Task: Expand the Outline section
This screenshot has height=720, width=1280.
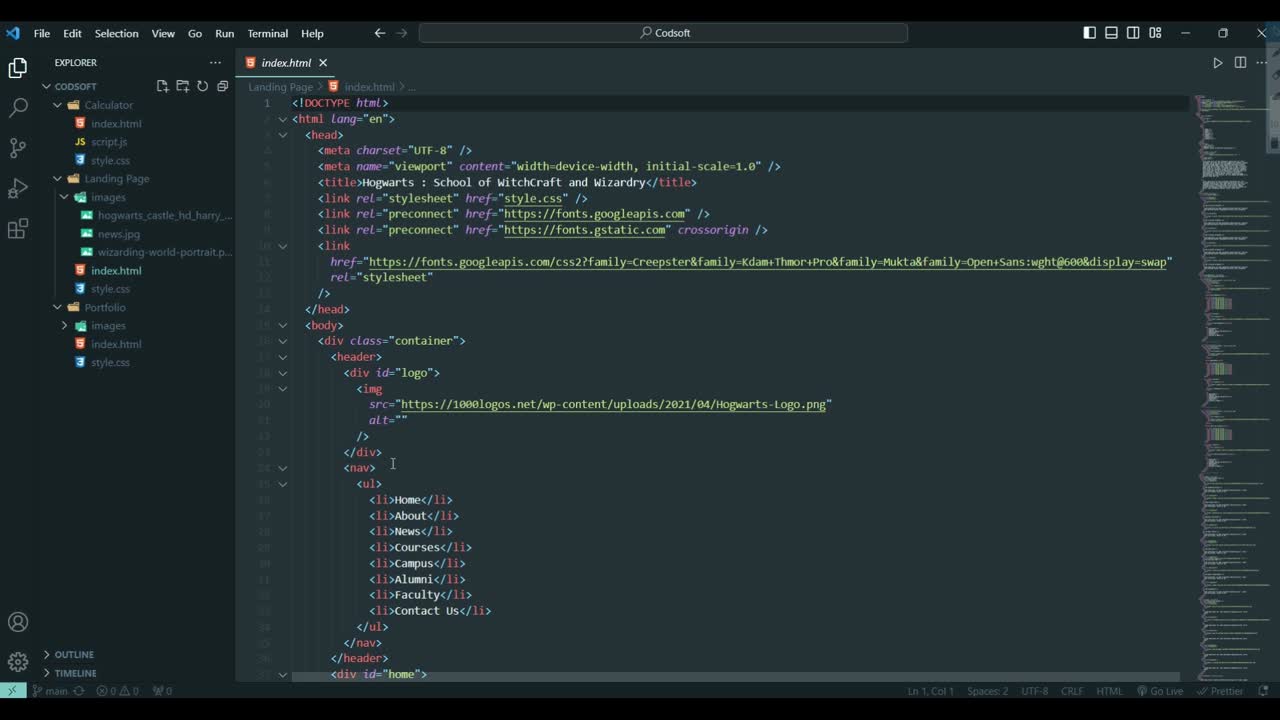Action: coord(46,655)
